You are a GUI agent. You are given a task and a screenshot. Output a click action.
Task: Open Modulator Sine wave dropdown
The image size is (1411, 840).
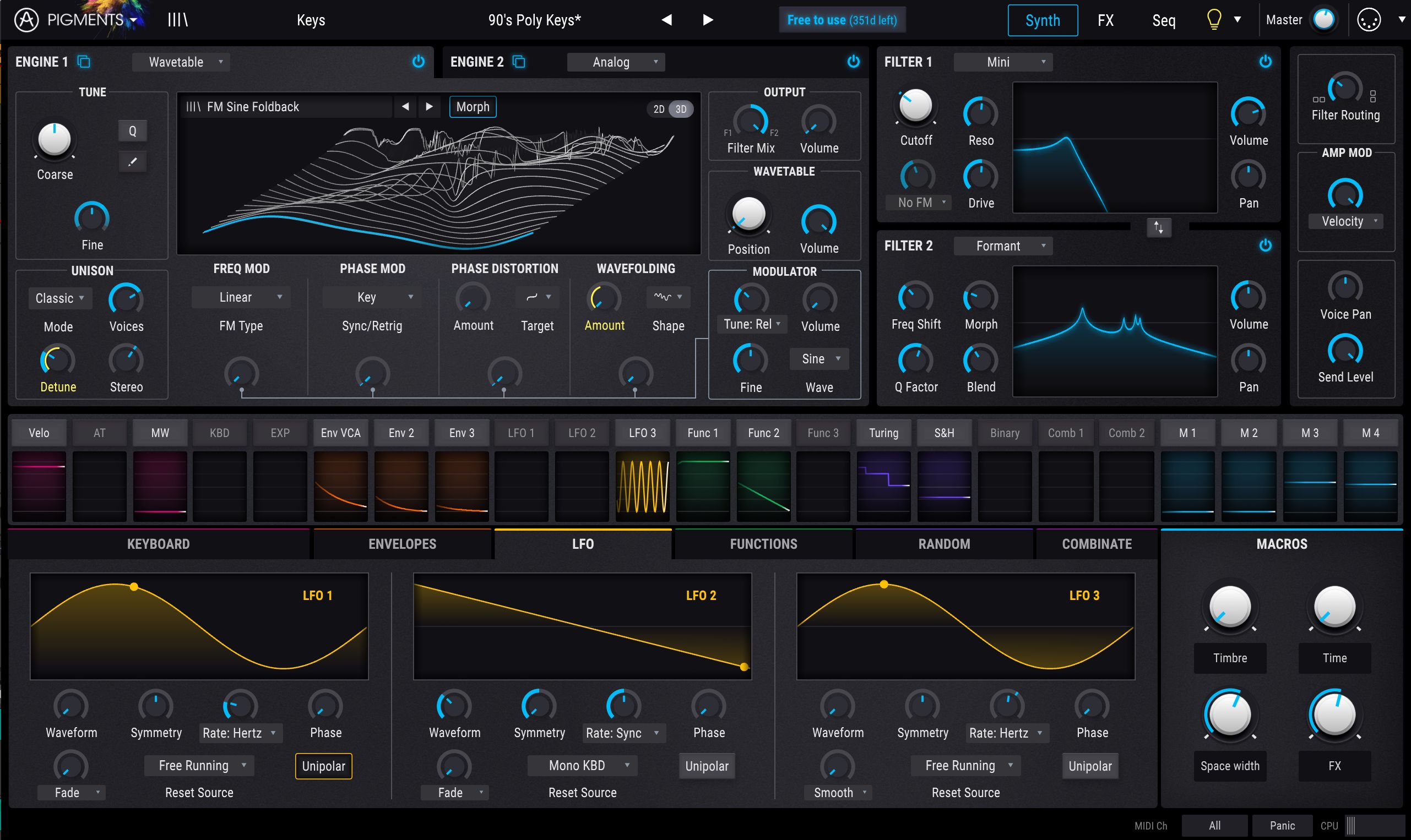pyautogui.click(x=820, y=359)
